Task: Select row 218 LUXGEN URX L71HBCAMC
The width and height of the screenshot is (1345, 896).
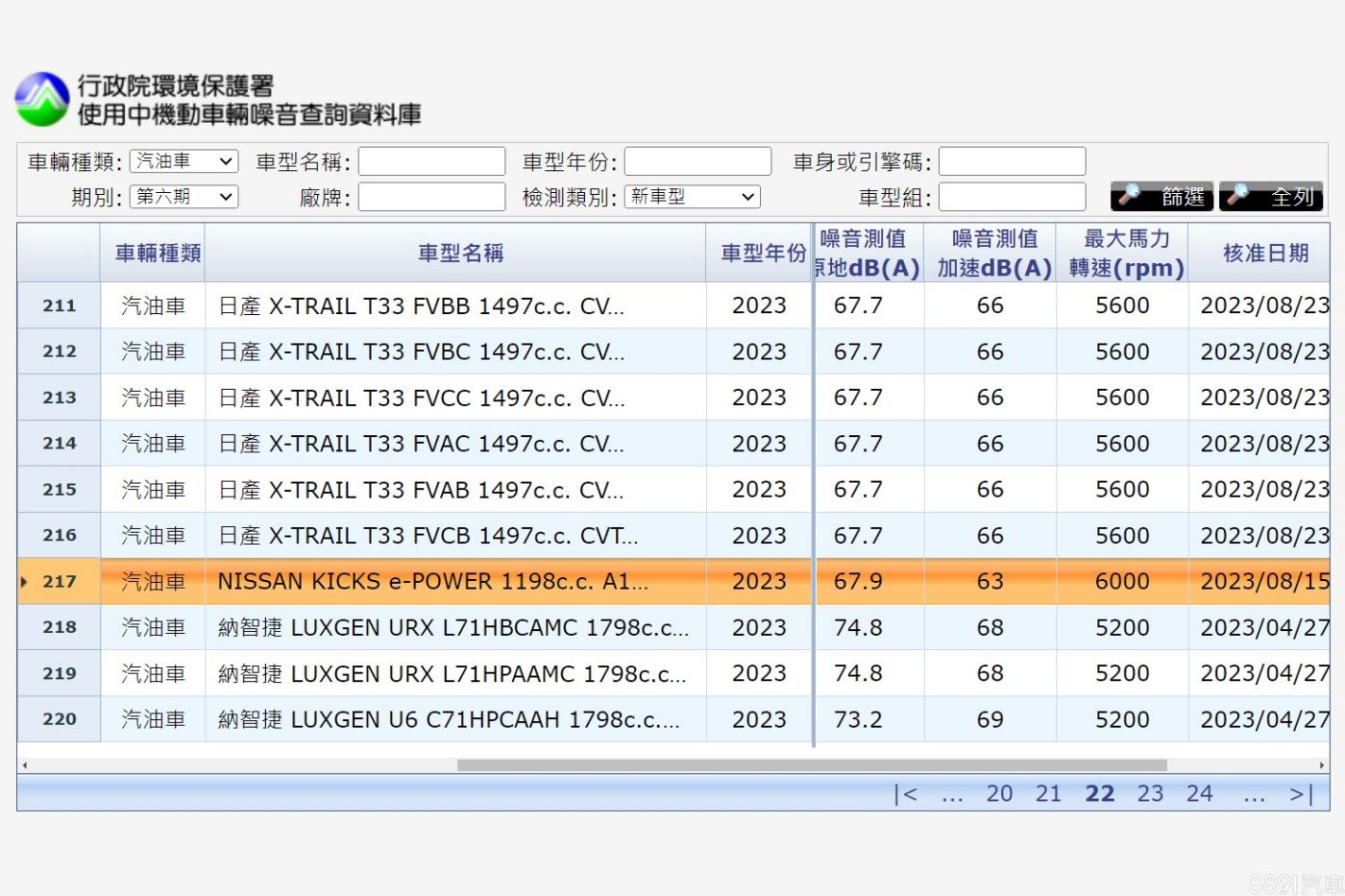Action: (x=452, y=627)
